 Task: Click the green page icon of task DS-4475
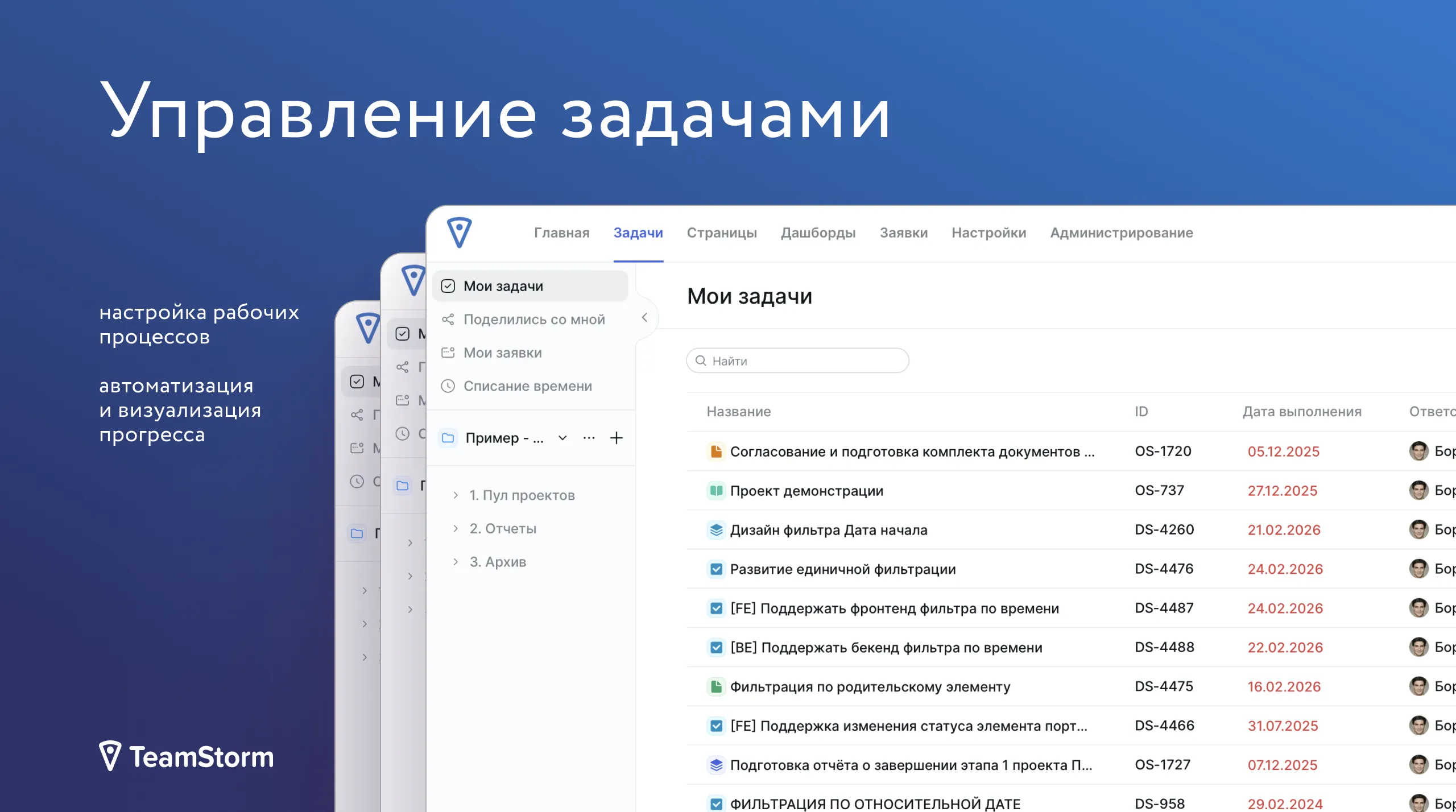[715, 686]
